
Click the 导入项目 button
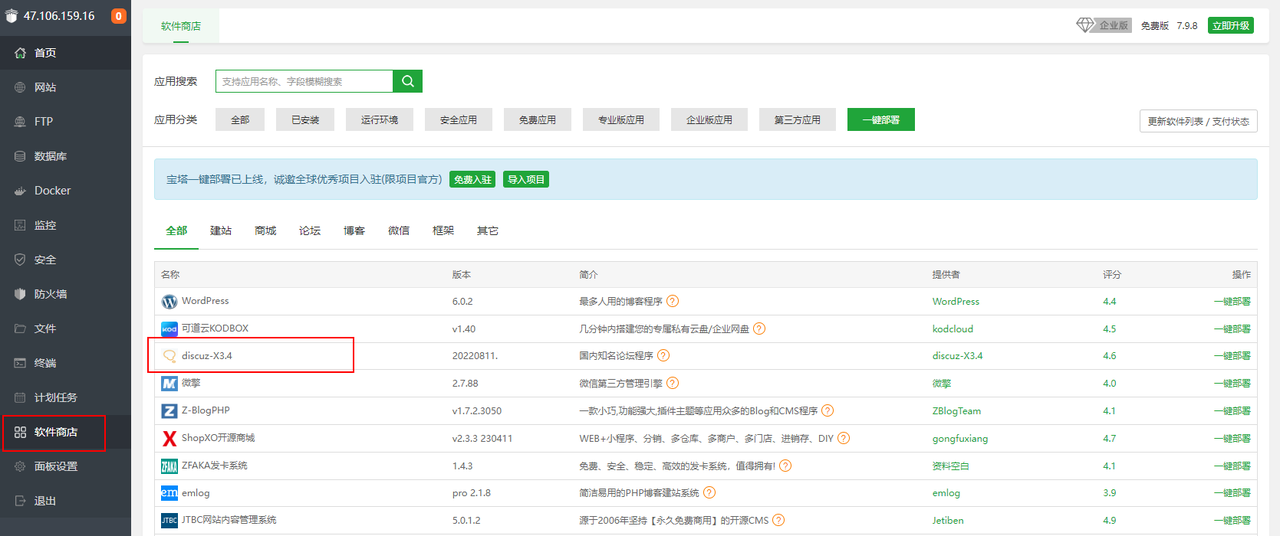[x=526, y=179]
